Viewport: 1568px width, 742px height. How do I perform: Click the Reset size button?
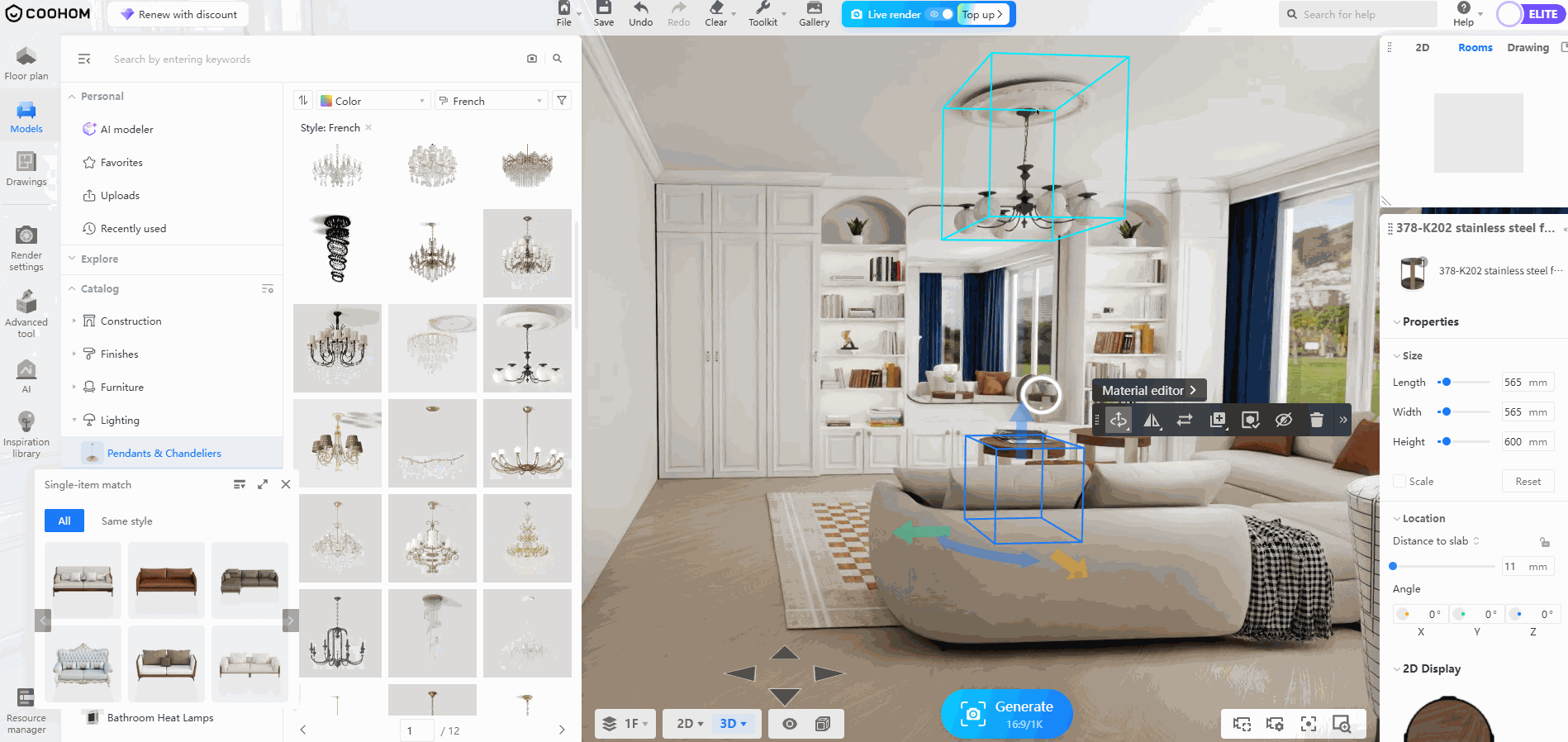[1528, 481]
